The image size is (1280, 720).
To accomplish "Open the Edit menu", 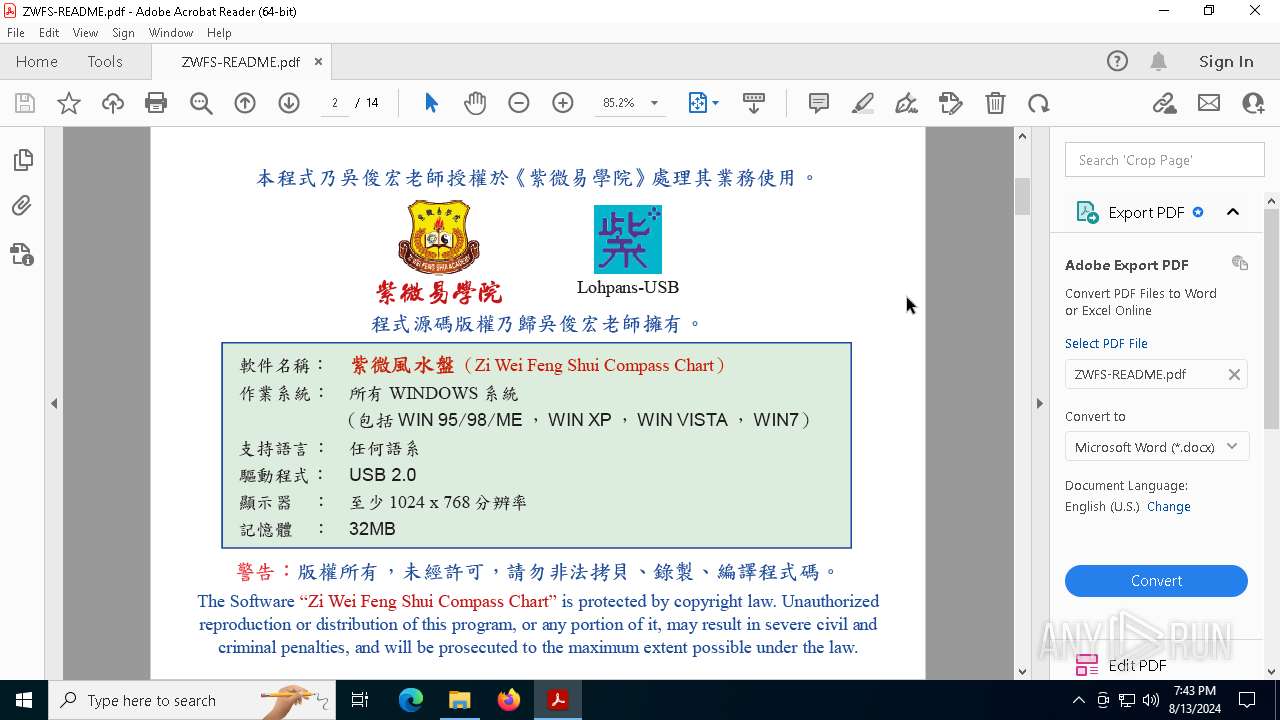I will coord(49,33).
